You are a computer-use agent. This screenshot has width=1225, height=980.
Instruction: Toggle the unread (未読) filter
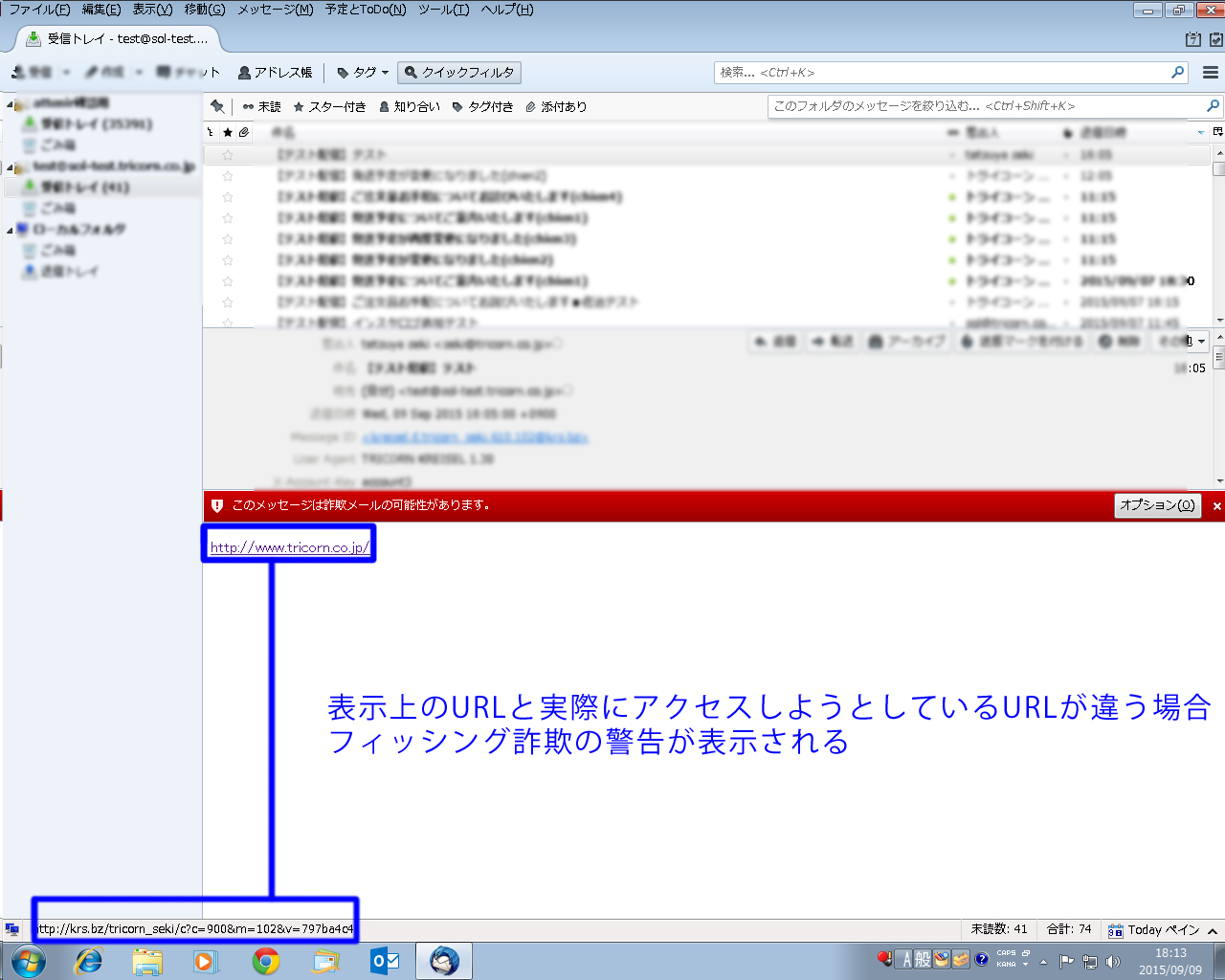point(261,106)
